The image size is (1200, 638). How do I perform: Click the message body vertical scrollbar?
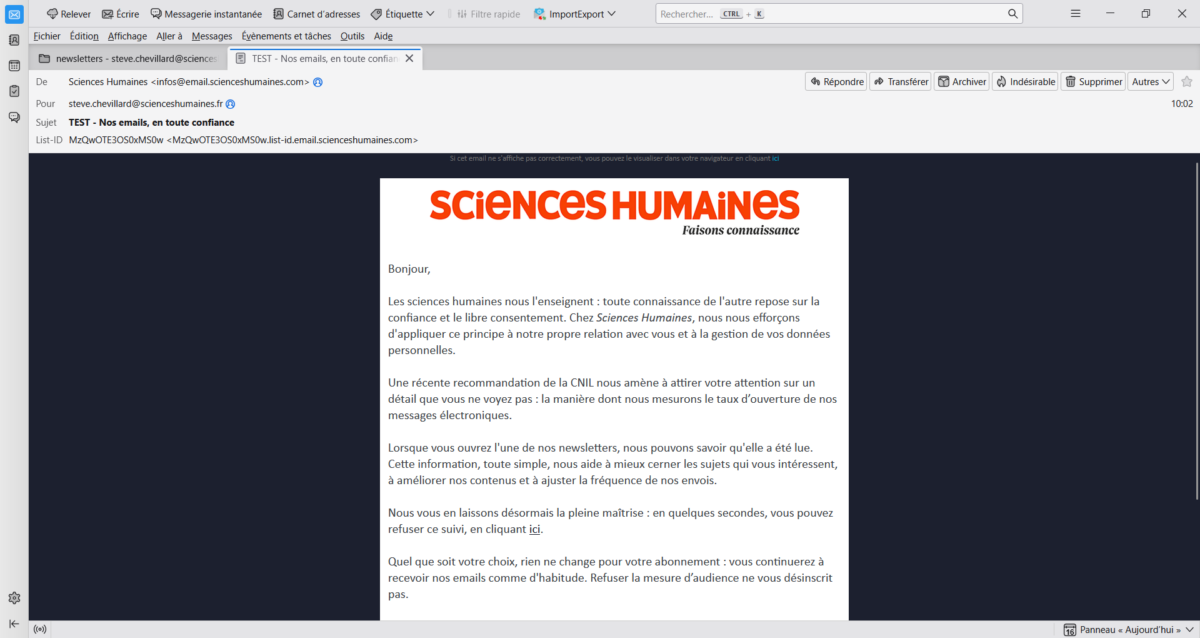pyautogui.click(x=1195, y=330)
